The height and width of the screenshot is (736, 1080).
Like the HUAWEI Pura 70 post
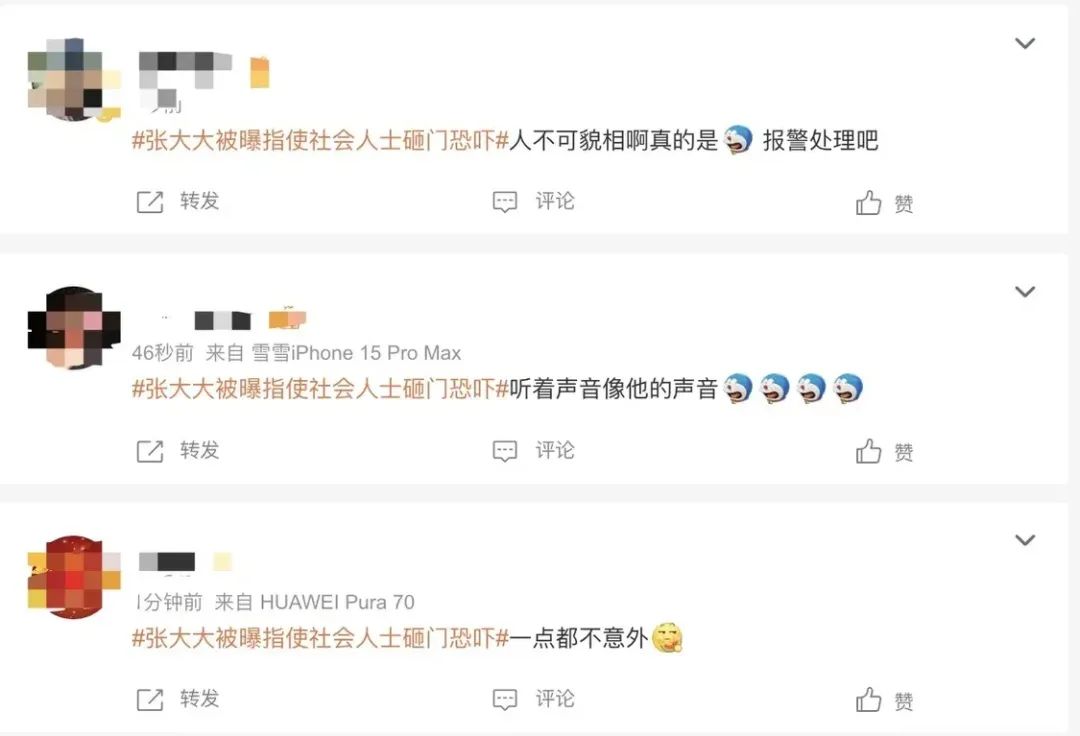coord(868,700)
